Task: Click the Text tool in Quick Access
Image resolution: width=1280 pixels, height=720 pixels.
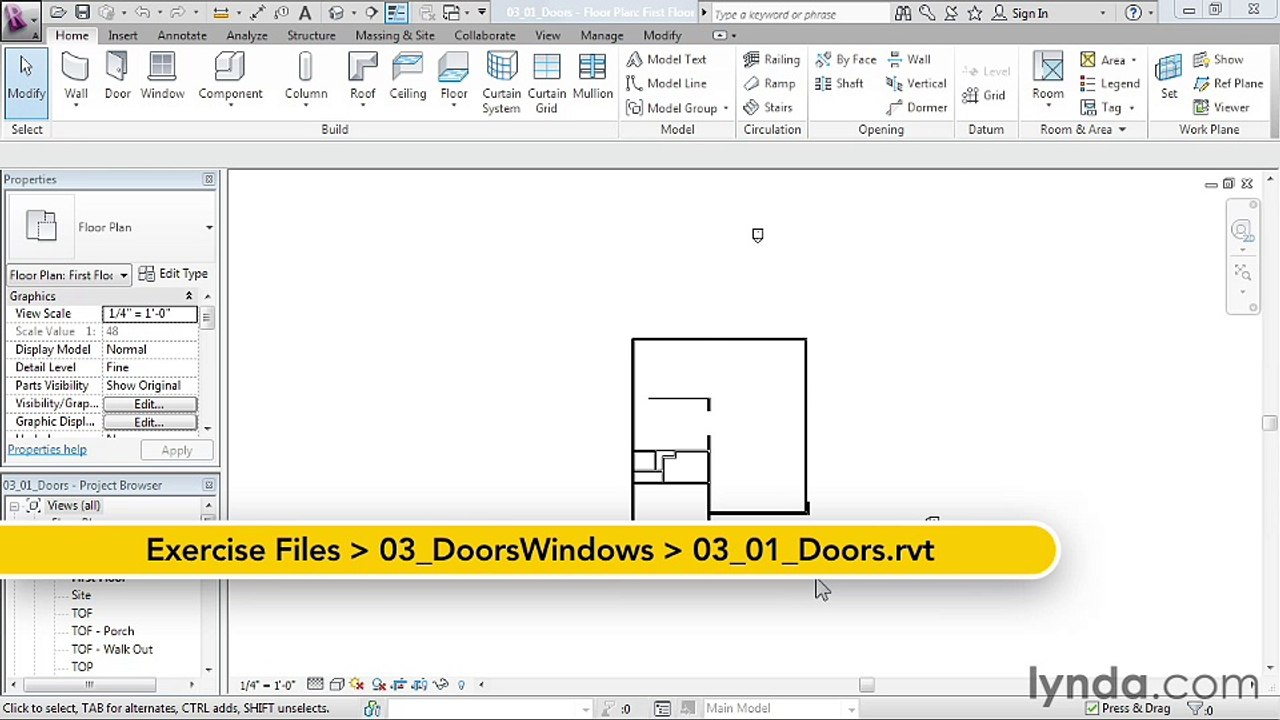Action: (x=305, y=13)
